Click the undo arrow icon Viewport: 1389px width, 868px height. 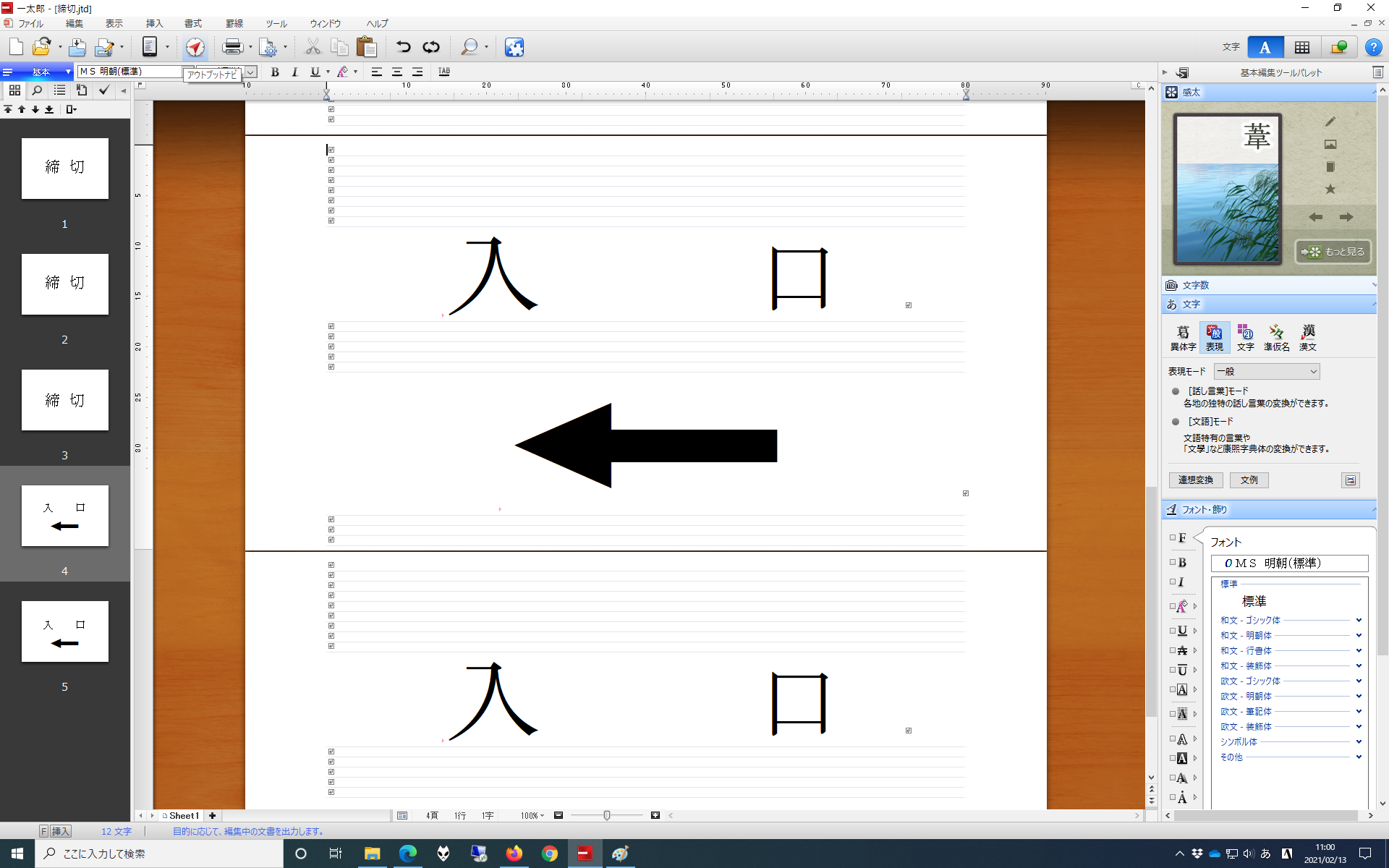click(x=403, y=48)
